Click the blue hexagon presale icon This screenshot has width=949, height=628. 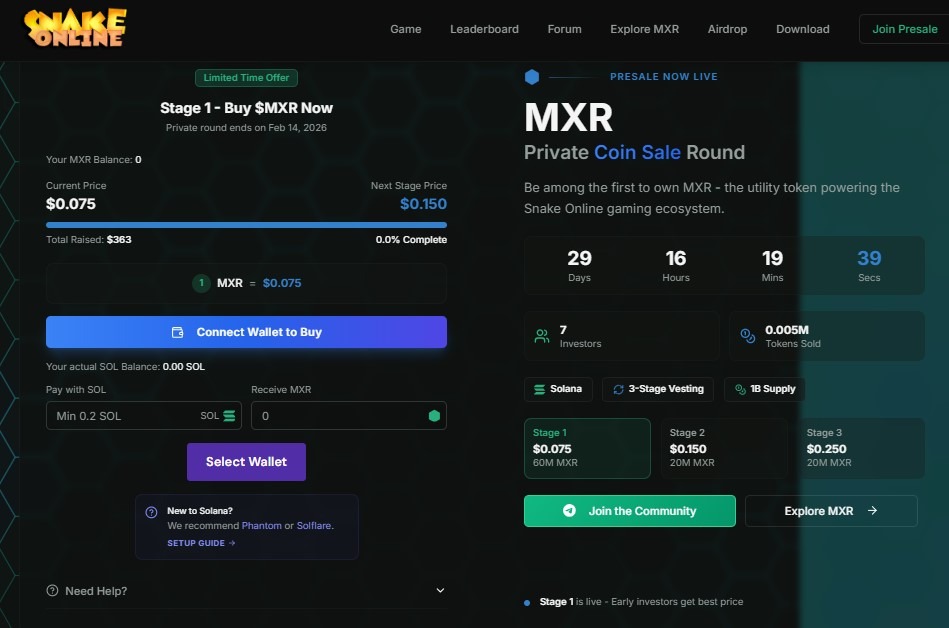(x=532, y=77)
